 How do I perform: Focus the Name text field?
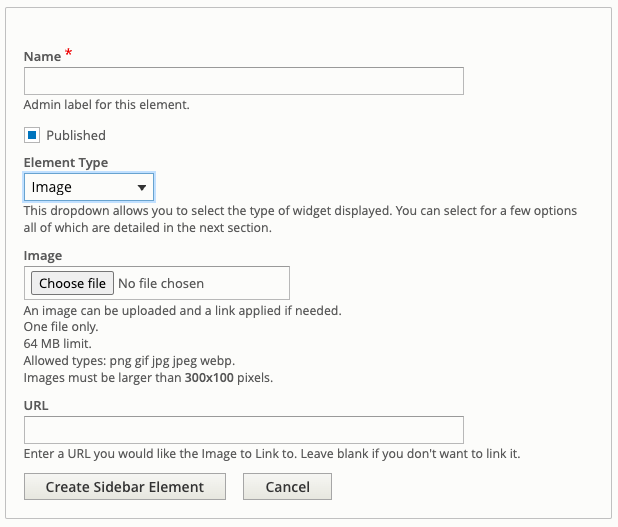(244, 81)
